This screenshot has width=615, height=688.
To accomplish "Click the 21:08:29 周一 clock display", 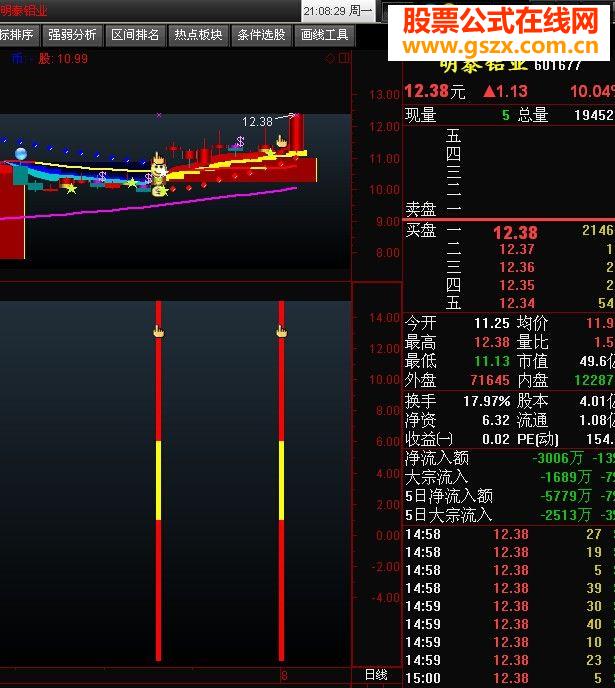I will 338,11.
